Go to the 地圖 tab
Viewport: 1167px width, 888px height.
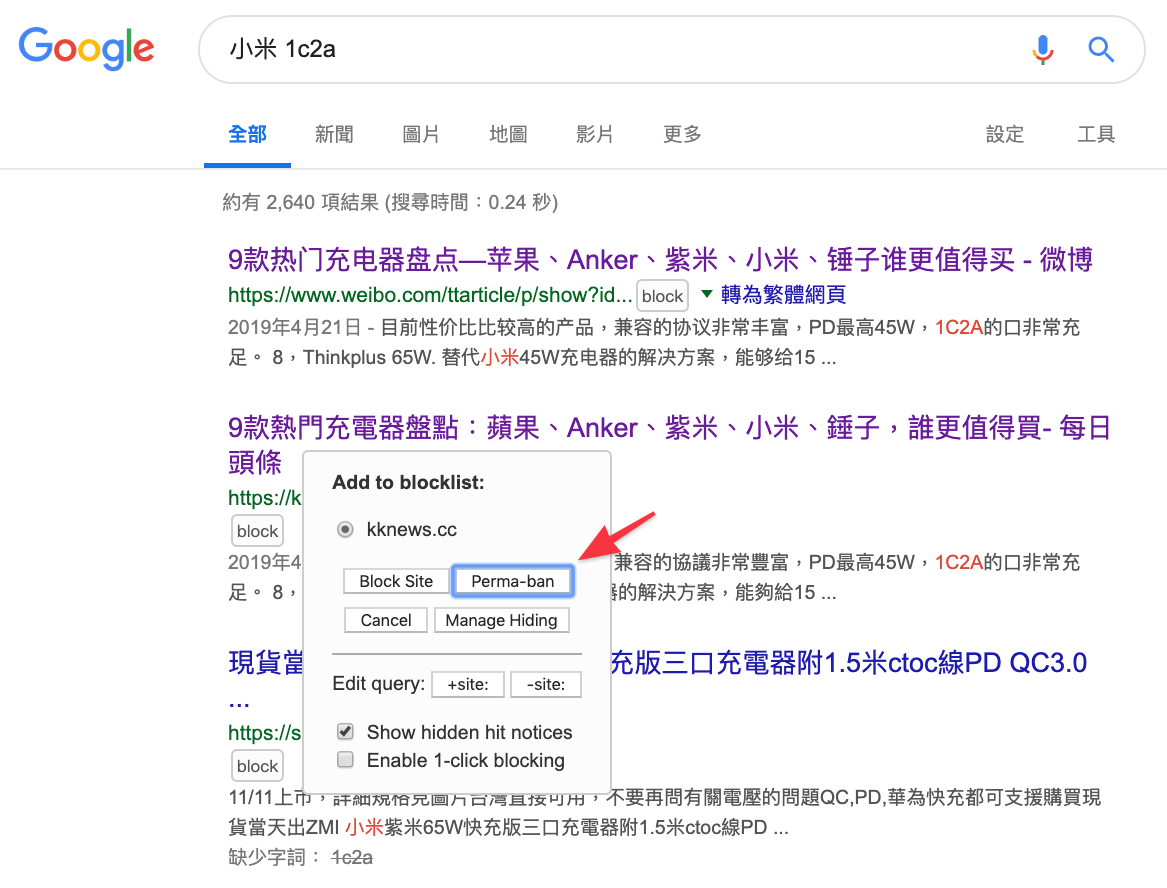coord(508,135)
